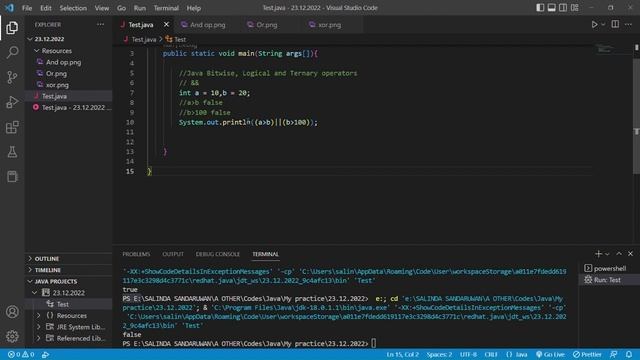
Task: Open the Manage gear settings
Action: click(x=12, y=336)
